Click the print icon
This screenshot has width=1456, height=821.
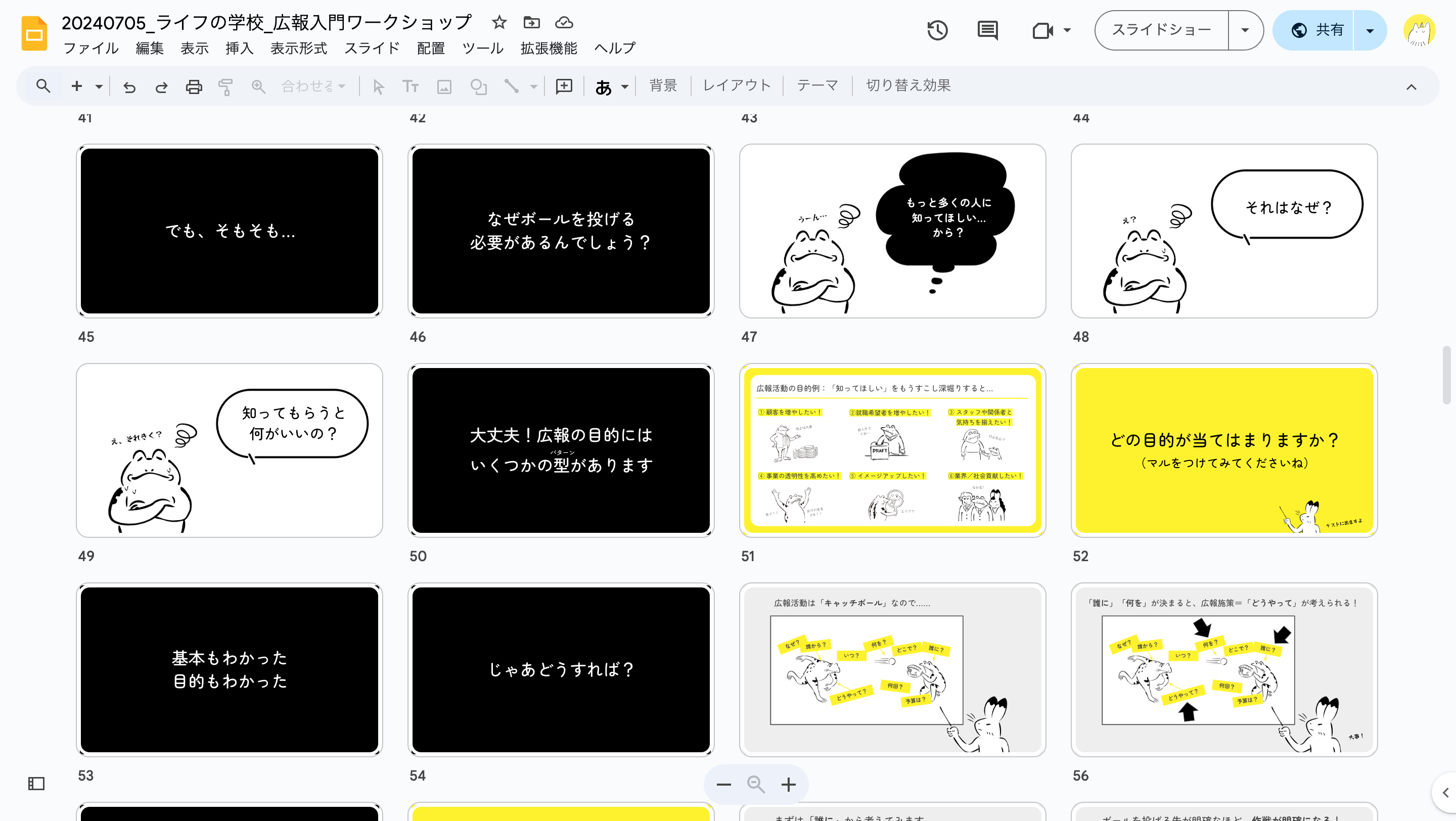point(194,86)
